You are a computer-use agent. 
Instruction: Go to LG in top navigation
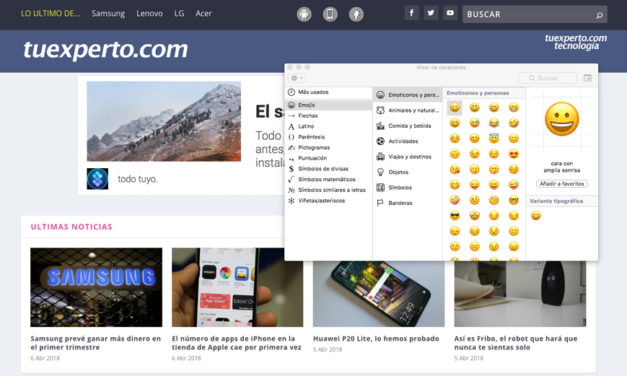pyautogui.click(x=179, y=13)
